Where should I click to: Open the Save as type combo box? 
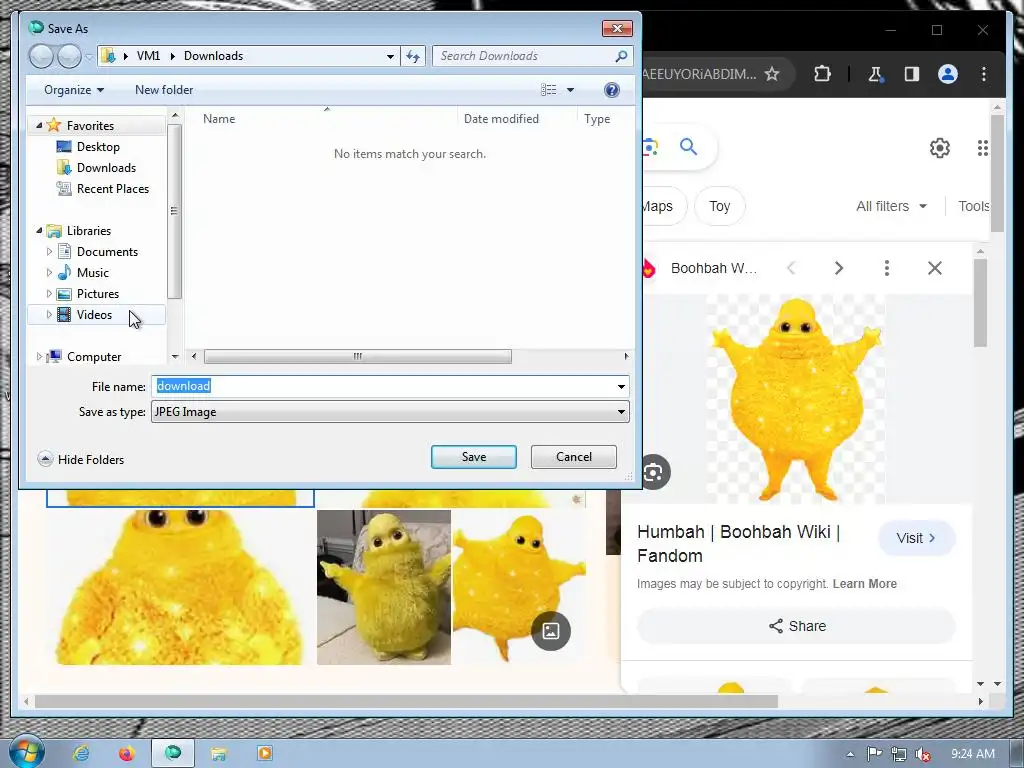coord(390,412)
